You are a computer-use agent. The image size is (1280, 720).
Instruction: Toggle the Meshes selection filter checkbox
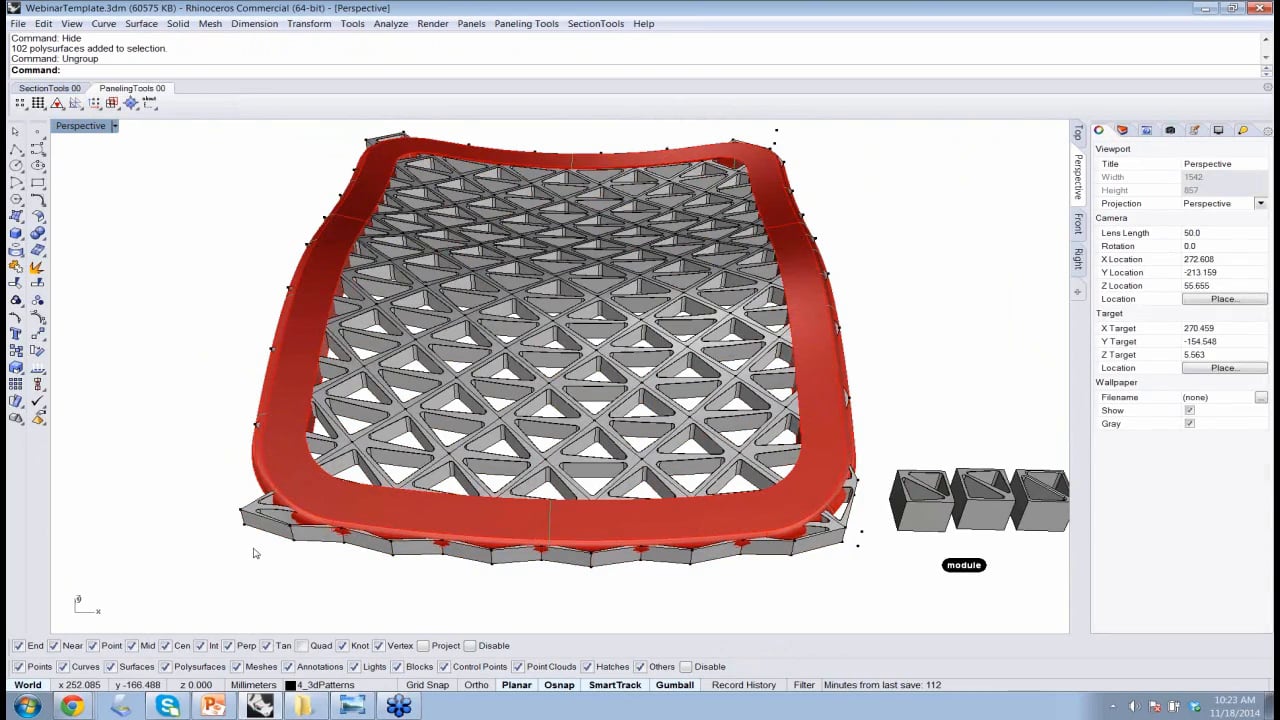tap(237, 667)
